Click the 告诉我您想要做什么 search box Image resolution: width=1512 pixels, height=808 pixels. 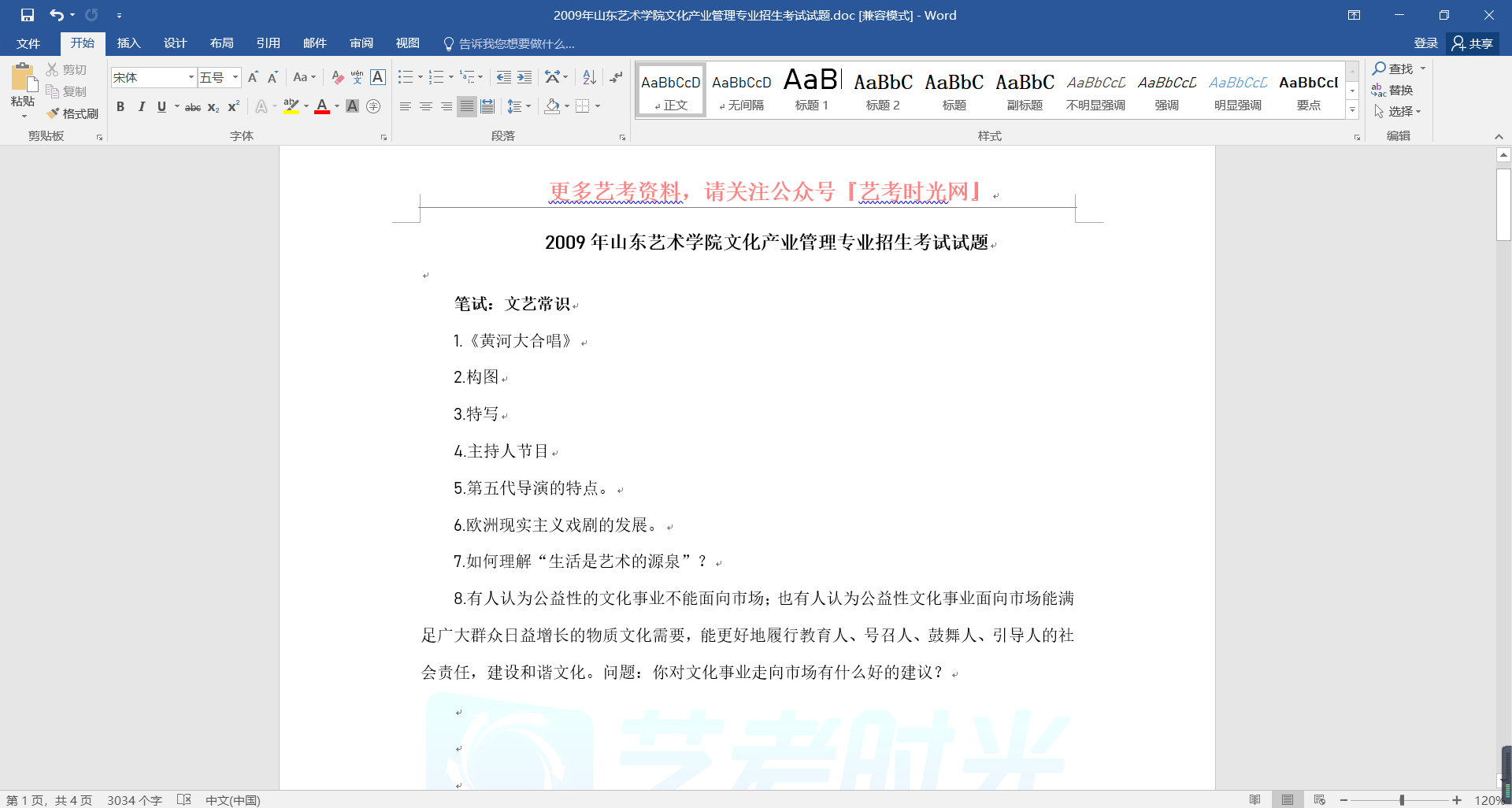(x=517, y=43)
